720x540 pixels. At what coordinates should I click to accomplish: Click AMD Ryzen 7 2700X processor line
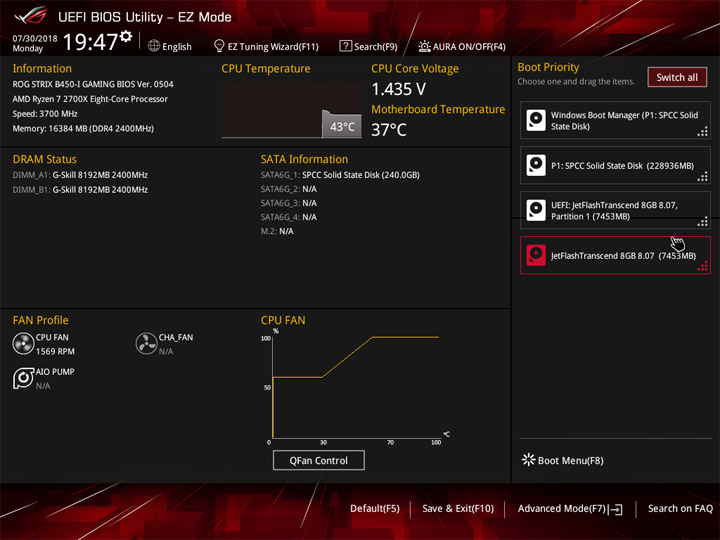coord(90,99)
